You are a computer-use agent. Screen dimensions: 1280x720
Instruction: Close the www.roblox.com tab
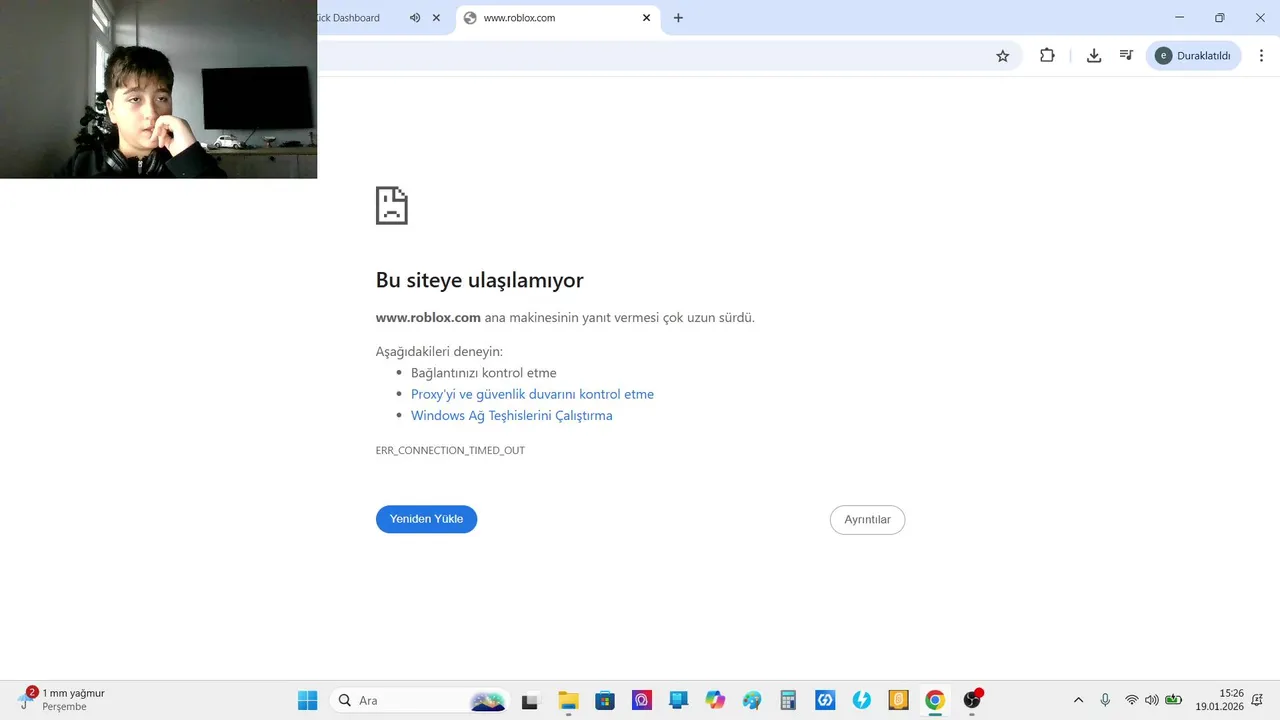pos(646,18)
